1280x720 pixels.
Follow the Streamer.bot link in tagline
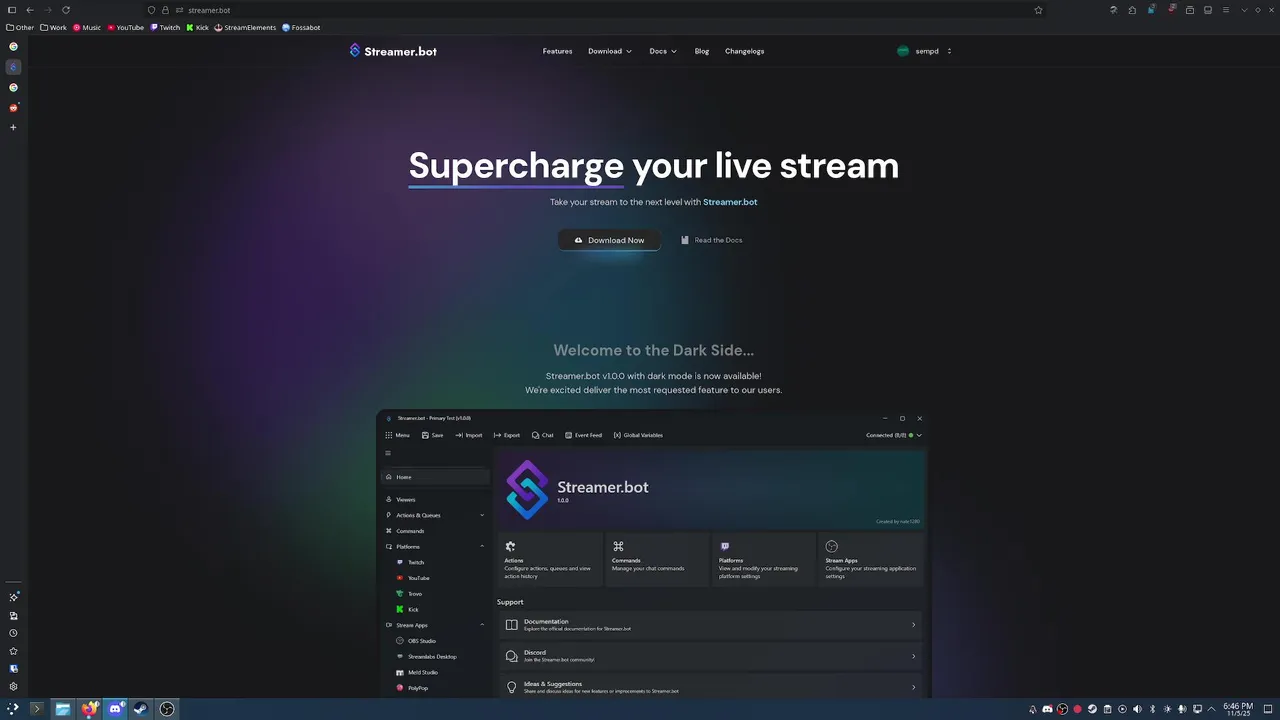click(x=730, y=202)
